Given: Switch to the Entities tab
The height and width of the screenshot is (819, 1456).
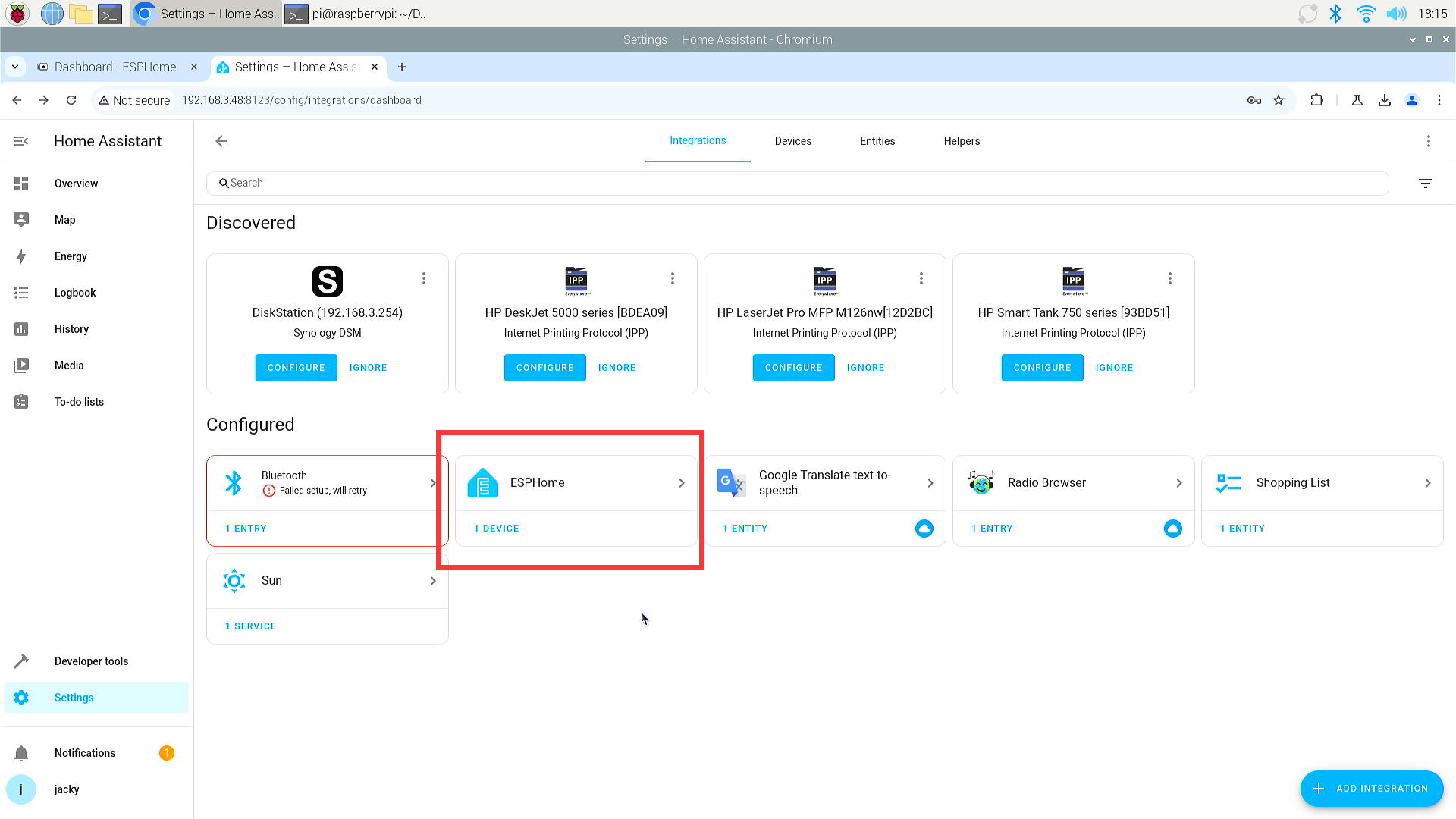Looking at the screenshot, I should tap(877, 141).
